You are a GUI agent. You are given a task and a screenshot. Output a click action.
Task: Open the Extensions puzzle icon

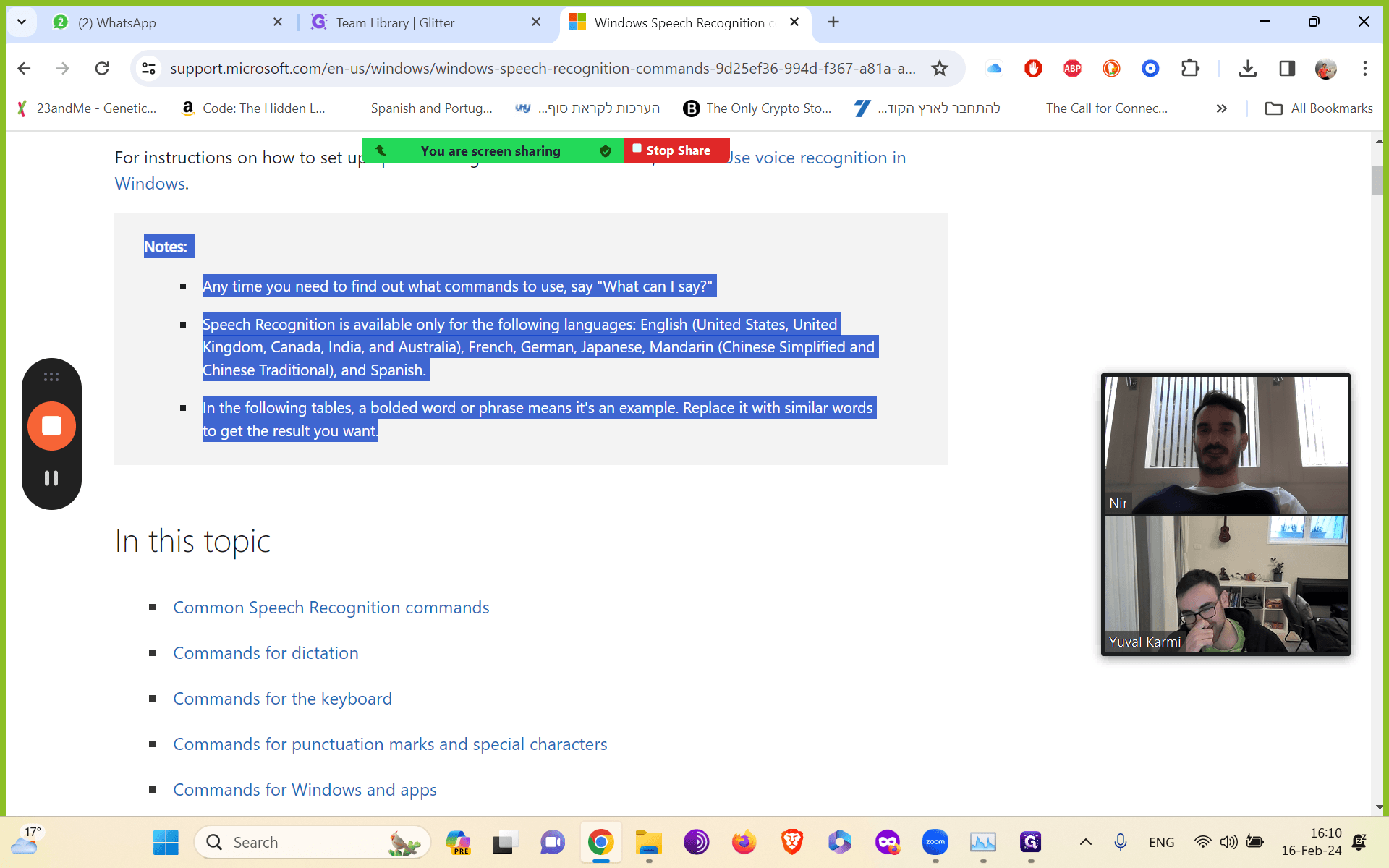pyautogui.click(x=1189, y=68)
